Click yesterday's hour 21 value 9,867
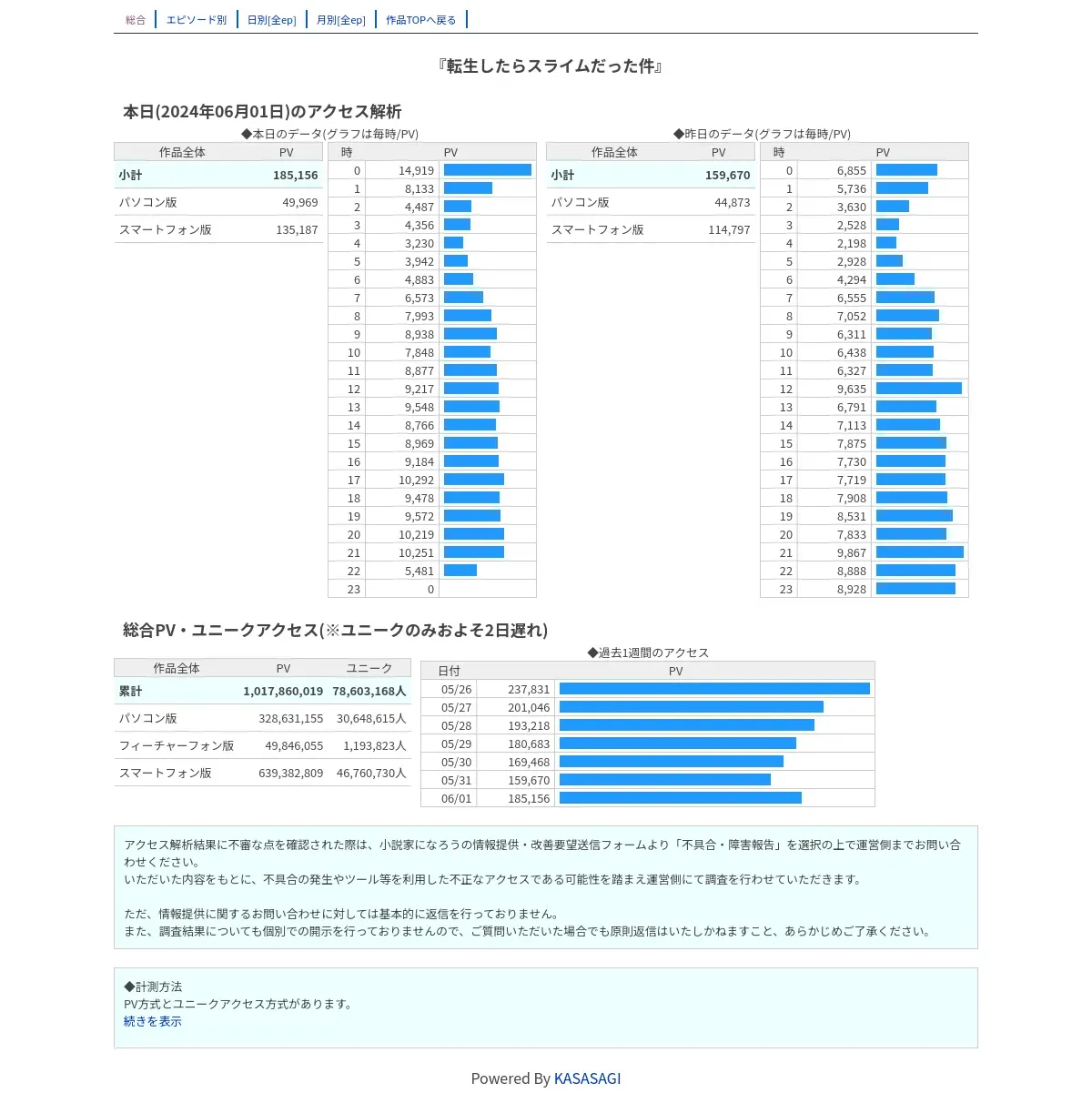Image resolution: width=1092 pixels, height=1093 pixels. click(852, 552)
